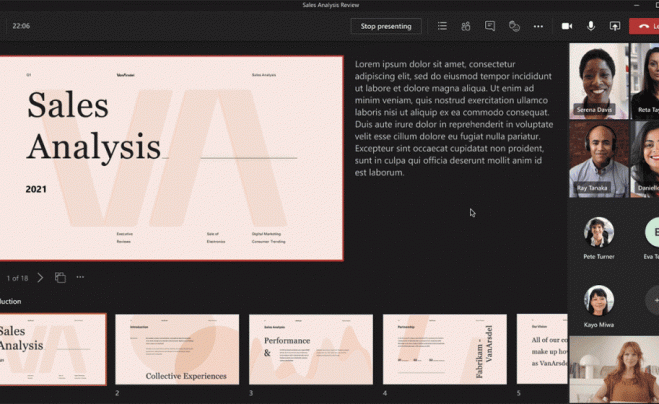This screenshot has height=404, width=659.
Task: Open the slide grid view icon
Action: [60, 277]
